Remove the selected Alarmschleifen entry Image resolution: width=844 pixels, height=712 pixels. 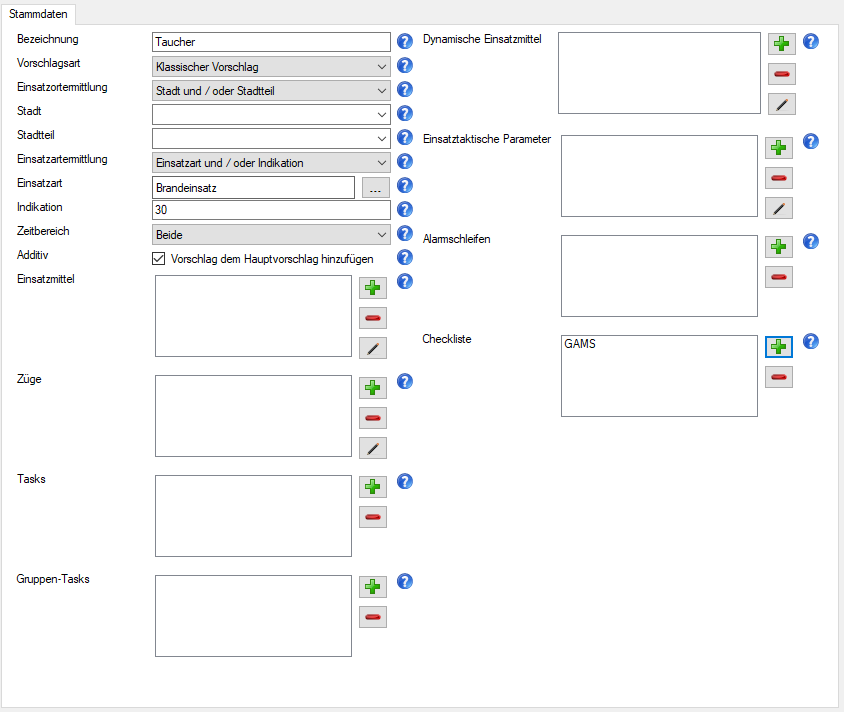coord(779,277)
